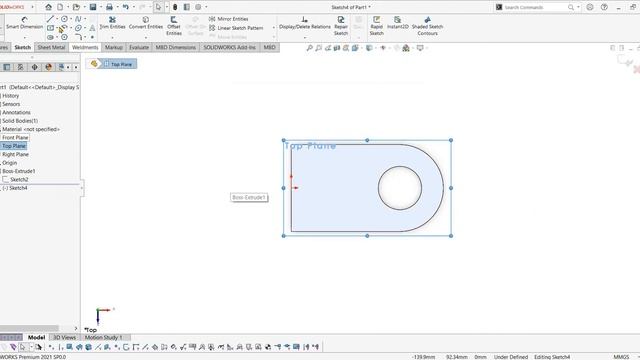Click the Help question mark icon
This screenshot has width=640, height=360.
point(604,7)
